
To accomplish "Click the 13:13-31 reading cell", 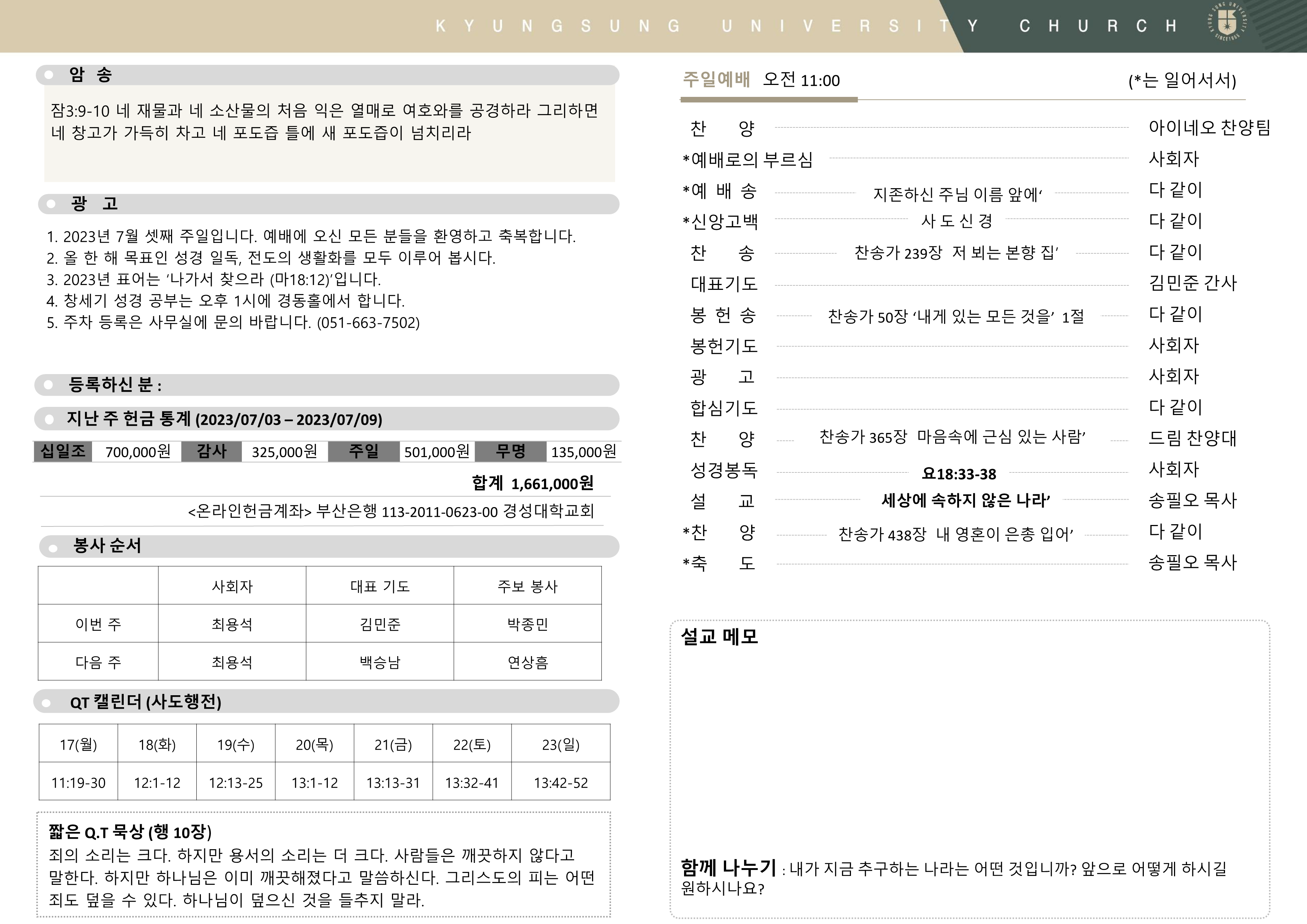I will coord(393,782).
